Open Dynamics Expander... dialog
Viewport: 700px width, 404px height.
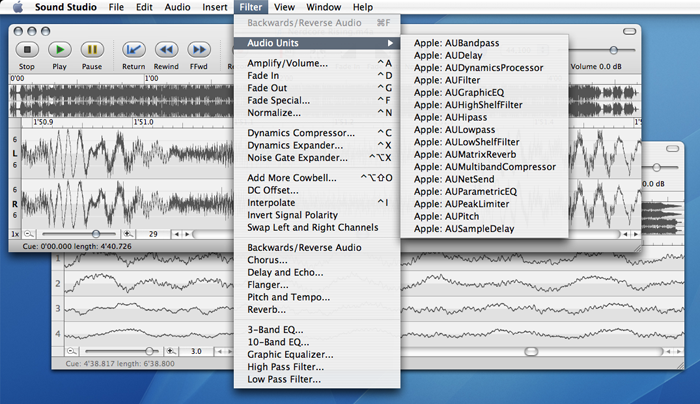317,146
